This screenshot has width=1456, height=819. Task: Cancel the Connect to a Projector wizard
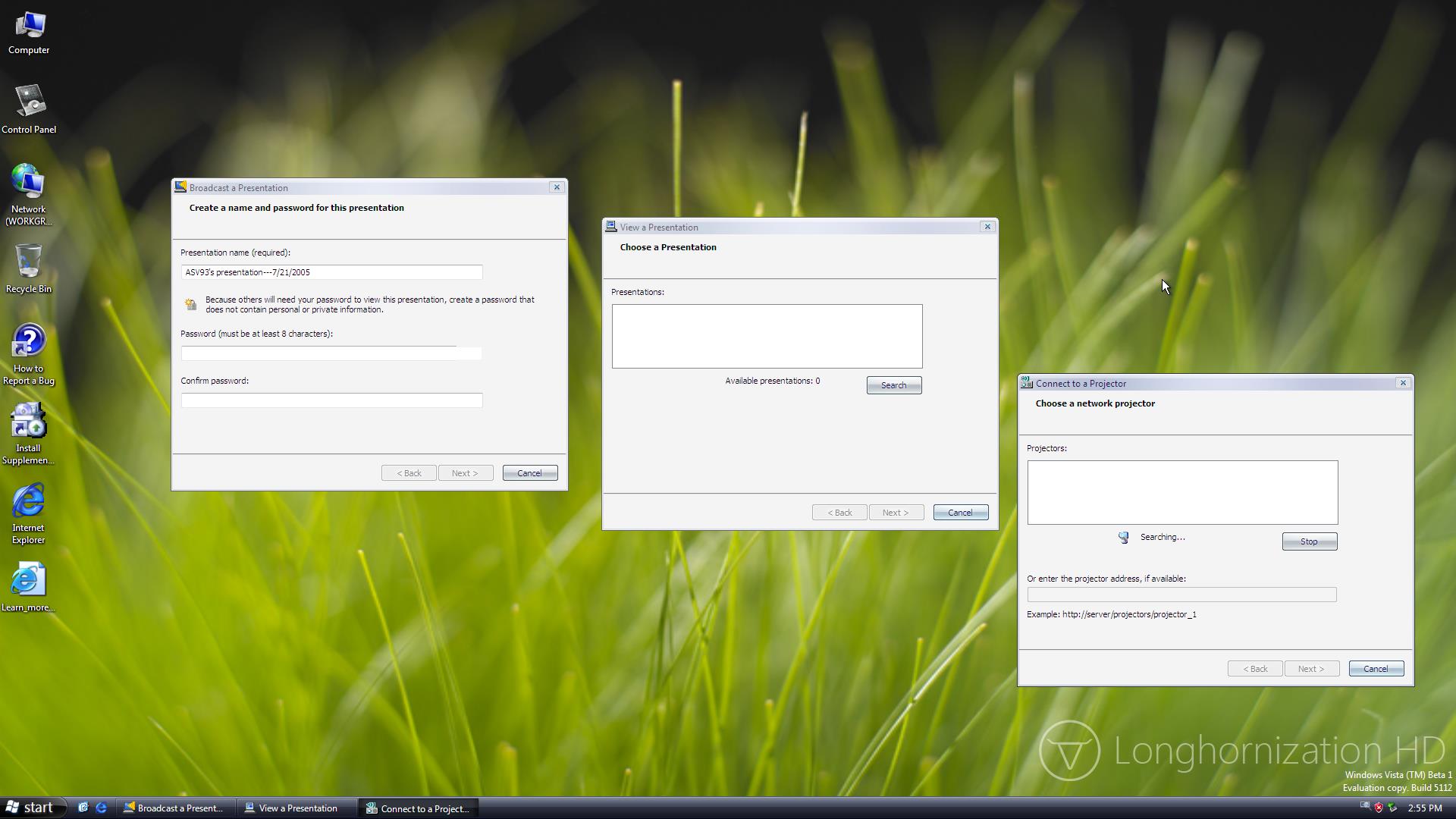click(1376, 669)
